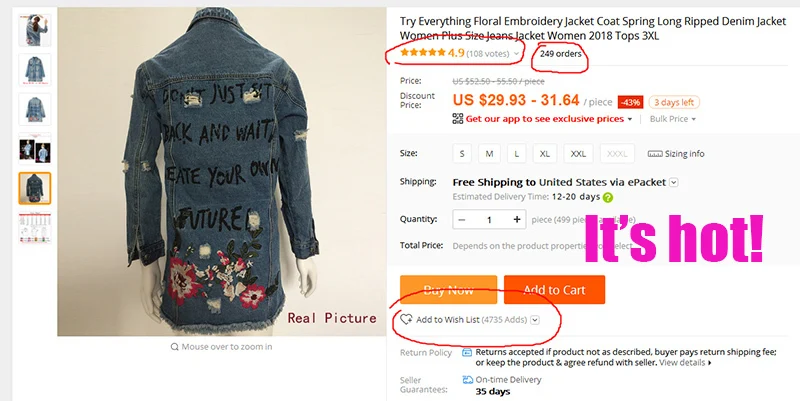Image resolution: width=800 pixels, height=401 pixels.
Task: Select size XL
Action: [545, 154]
